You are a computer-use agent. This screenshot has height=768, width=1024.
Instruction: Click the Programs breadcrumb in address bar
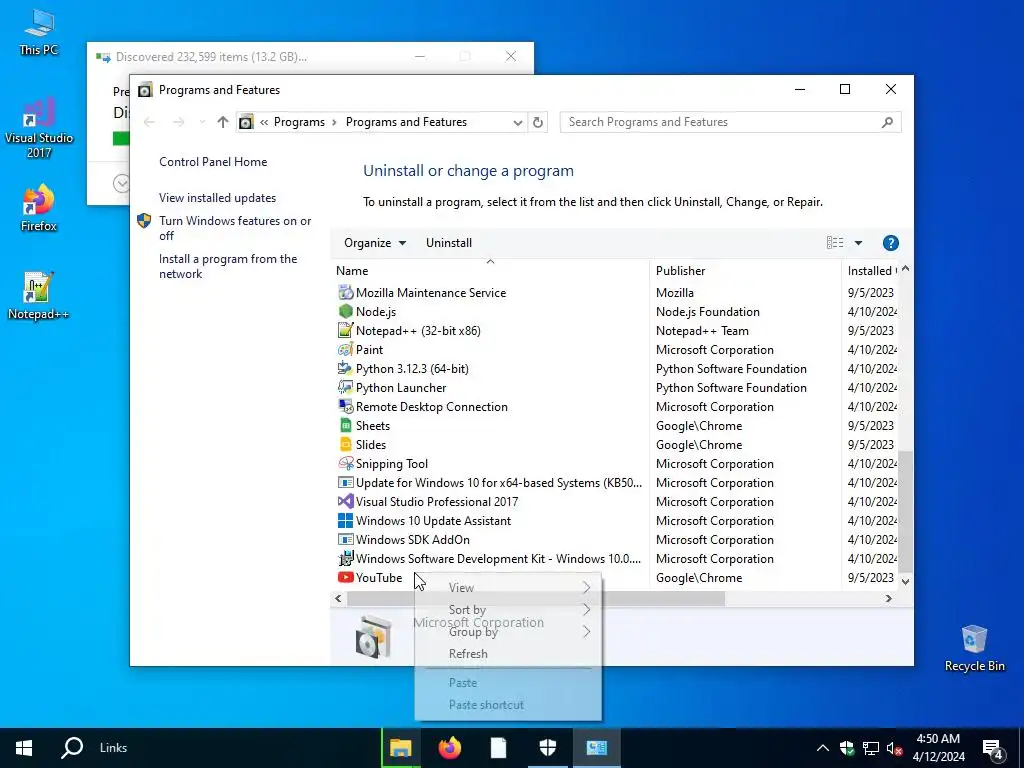299,122
